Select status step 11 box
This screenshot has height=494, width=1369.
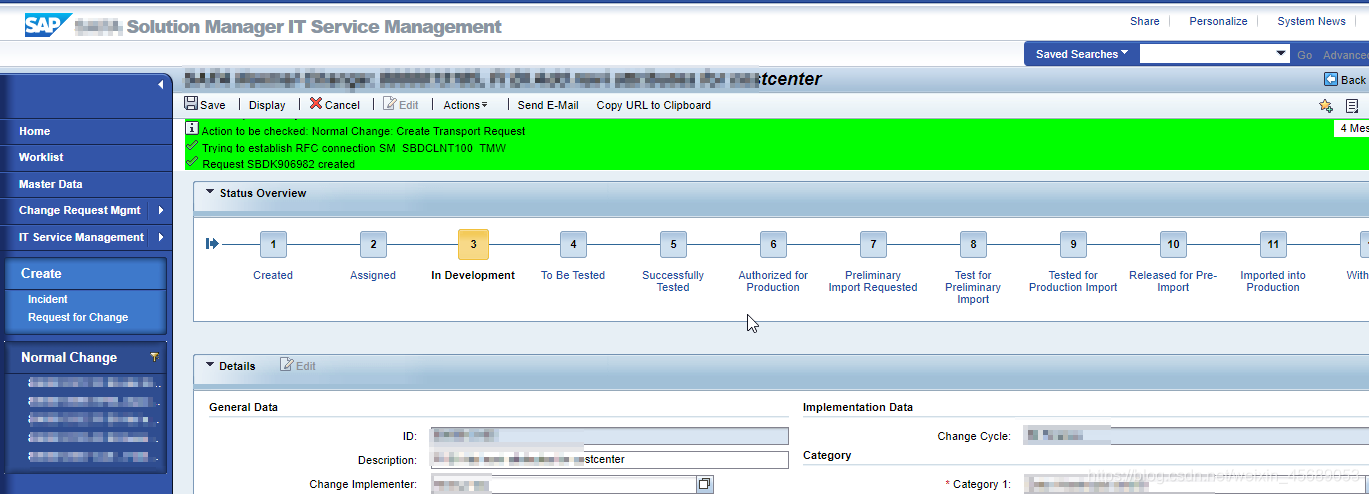pos(1273,244)
